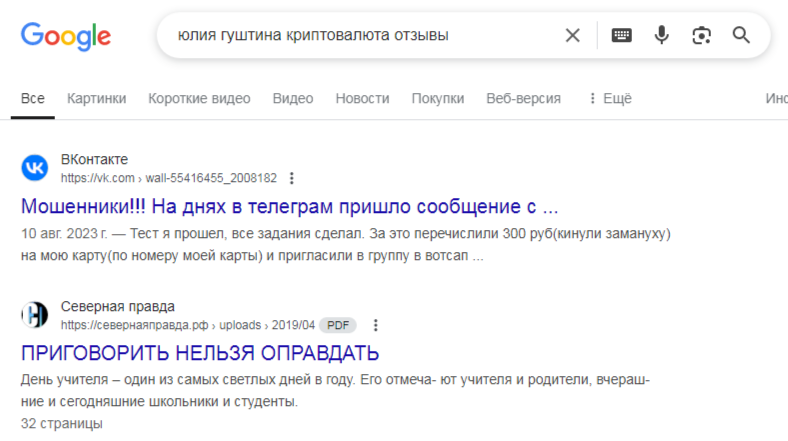This screenshot has width=788, height=441.
Task: Open result titled Мошенники!!! На днях в телеграм
Action: (x=289, y=206)
